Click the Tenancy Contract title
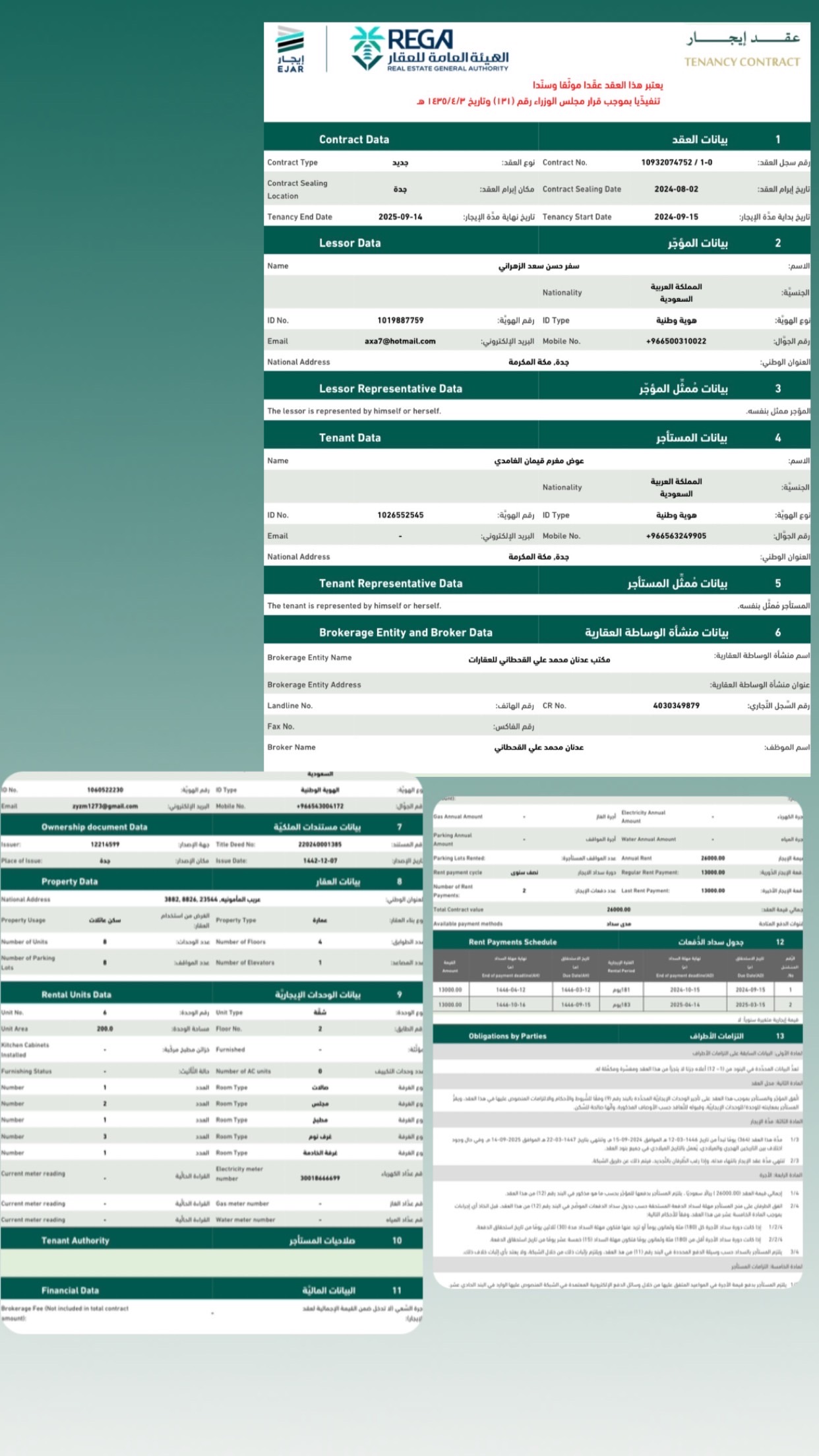819x1456 pixels. coord(742,50)
